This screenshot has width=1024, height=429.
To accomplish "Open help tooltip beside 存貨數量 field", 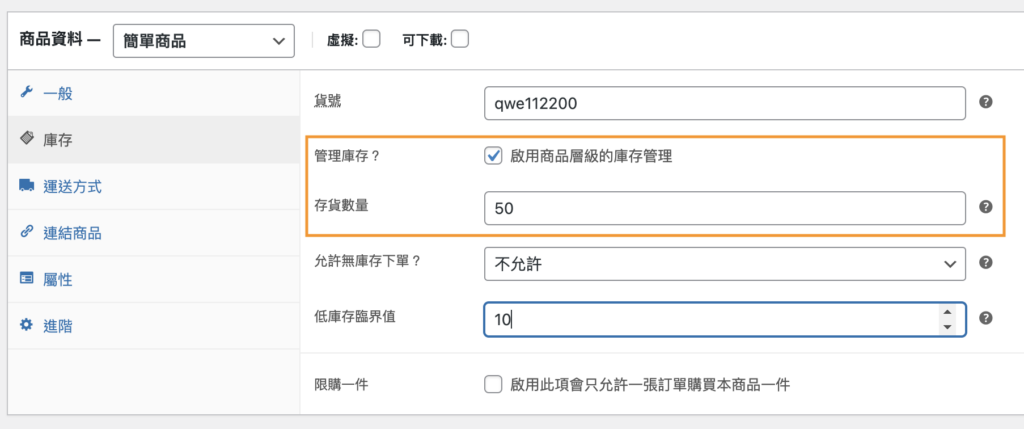I will (x=986, y=206).
